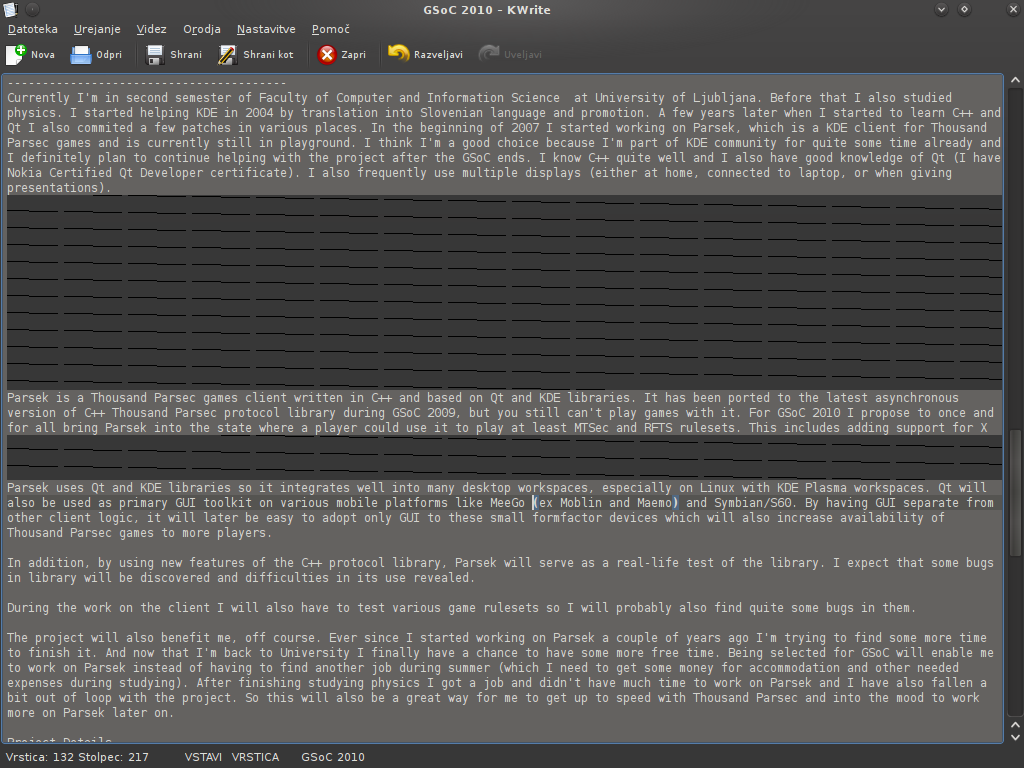The height and width of the screenshot is (768, 1024).
Task: Click the Vrstica/Stolpec position label in status bar
Action: [77, 757]
